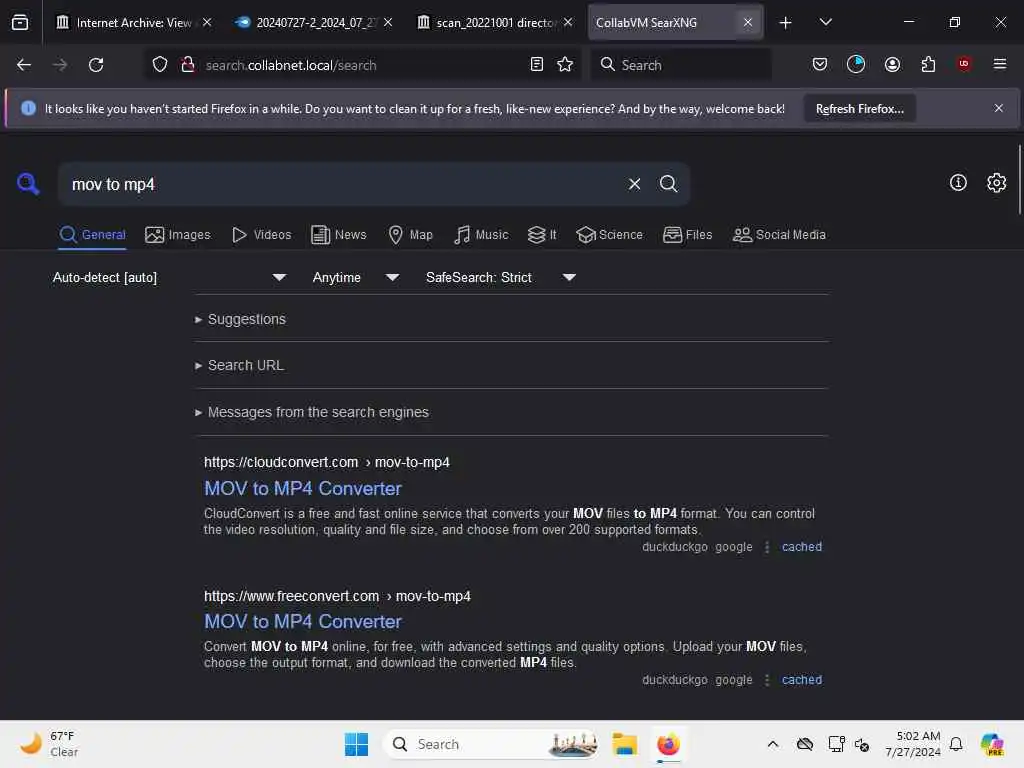Screen dimensions: 1024x768
Task: Toggle reader view icon
Action: pyautogui.click(x=537, y=65)
